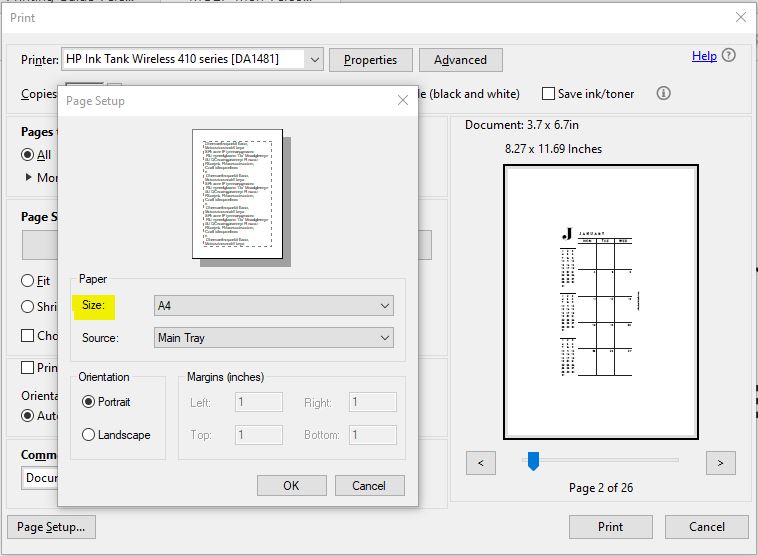Viewport: 758px width, 556px height.
Task: Go to next preview page
Action: click(x=721, y=463)
